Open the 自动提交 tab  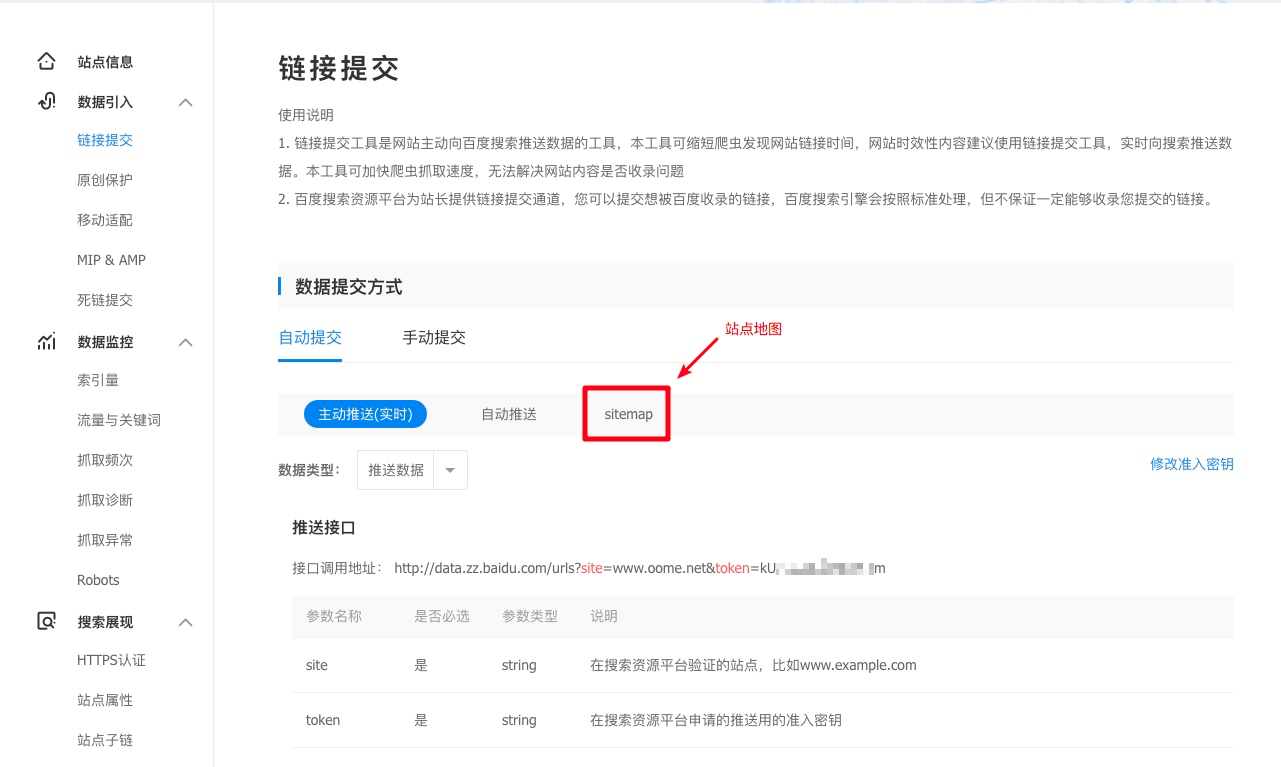pos(310,338)
